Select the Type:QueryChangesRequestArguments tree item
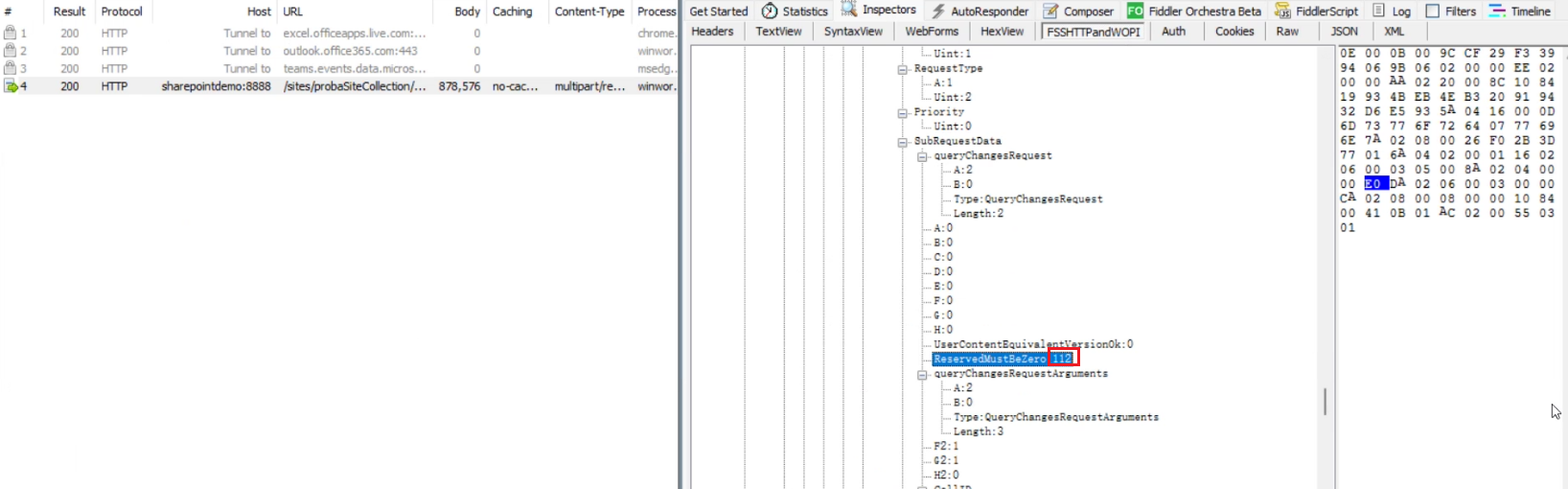Image resolution: width=1568 pixels, height=489 pixels. coord(1055,417)
